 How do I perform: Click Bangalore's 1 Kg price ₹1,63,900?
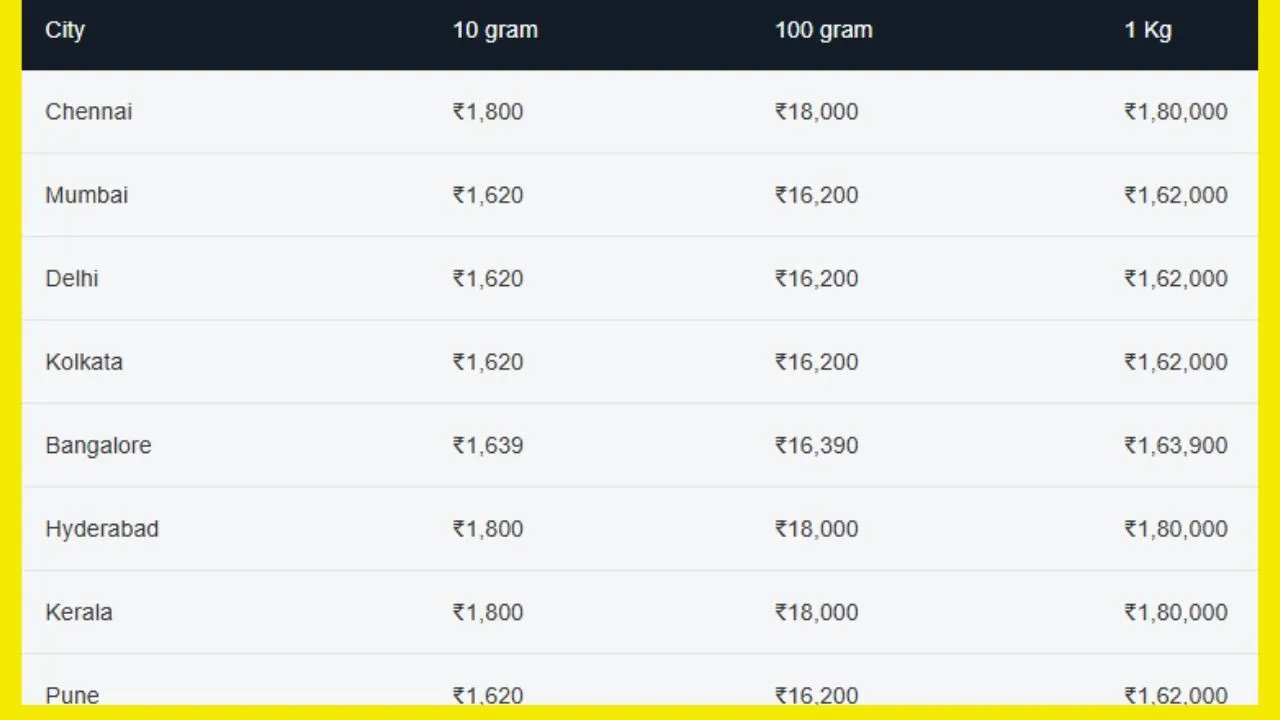(x=1175, y=446)
